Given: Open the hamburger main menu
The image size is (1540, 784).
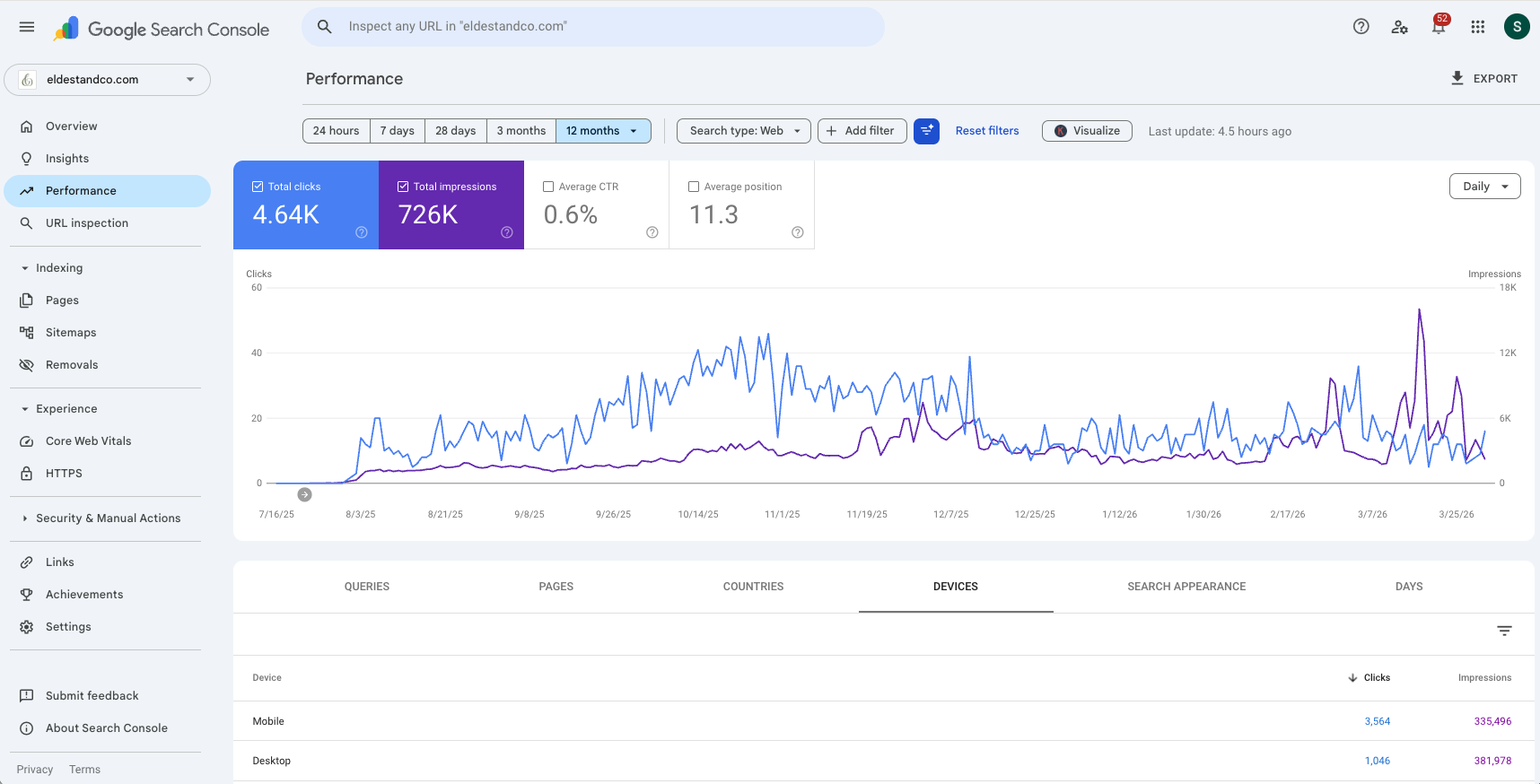Looking at the screenshot, I should coord(27,27).
